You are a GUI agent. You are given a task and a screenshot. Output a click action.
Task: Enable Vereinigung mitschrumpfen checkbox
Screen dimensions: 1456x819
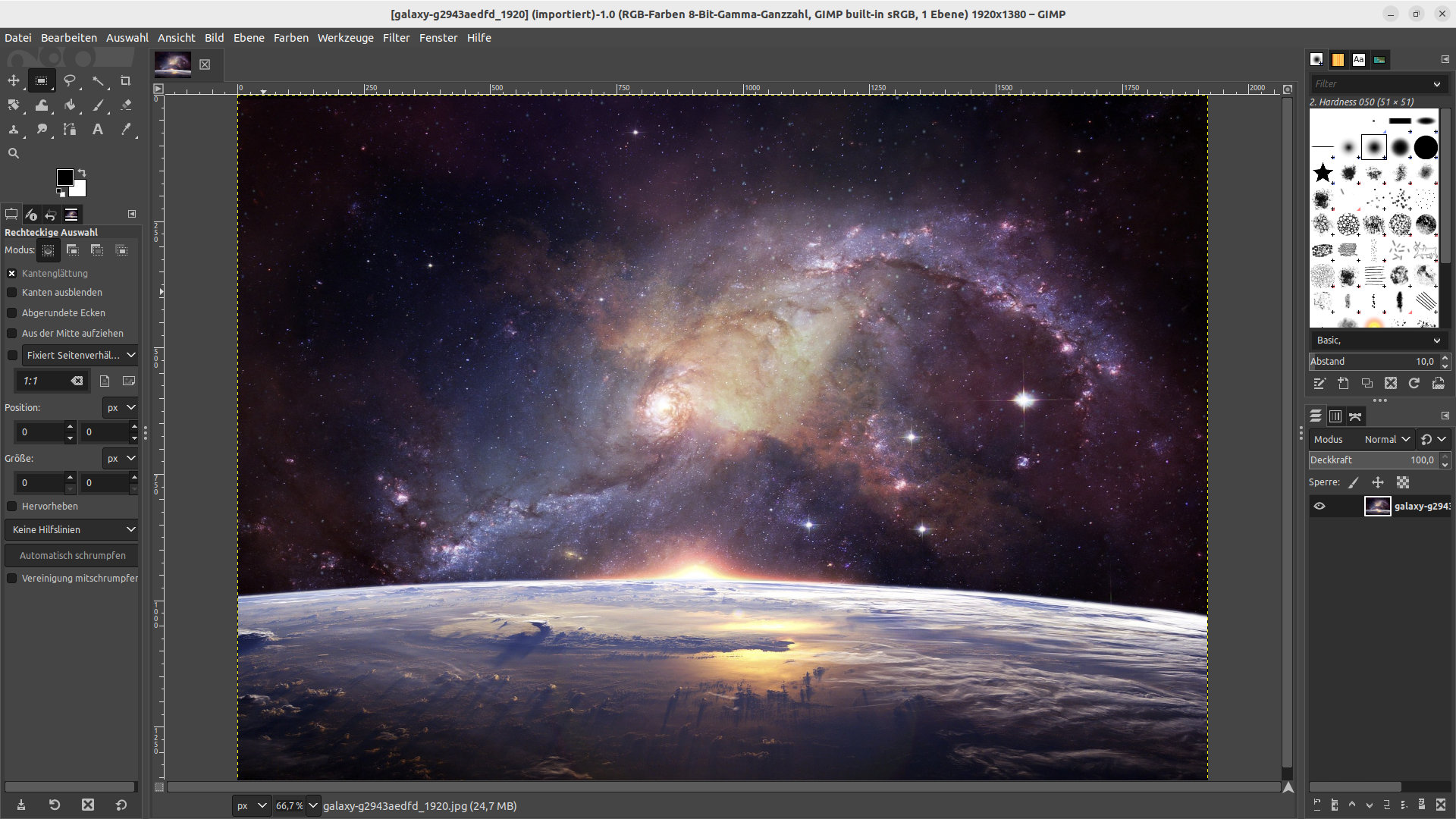pyautogui.click(x=12, y=578)
